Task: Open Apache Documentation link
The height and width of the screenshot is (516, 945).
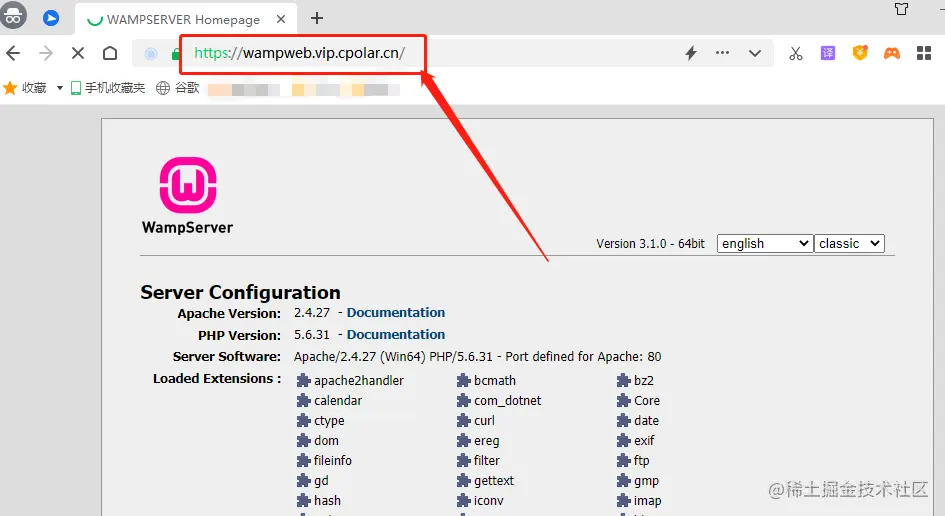Action: pos(395,313)
